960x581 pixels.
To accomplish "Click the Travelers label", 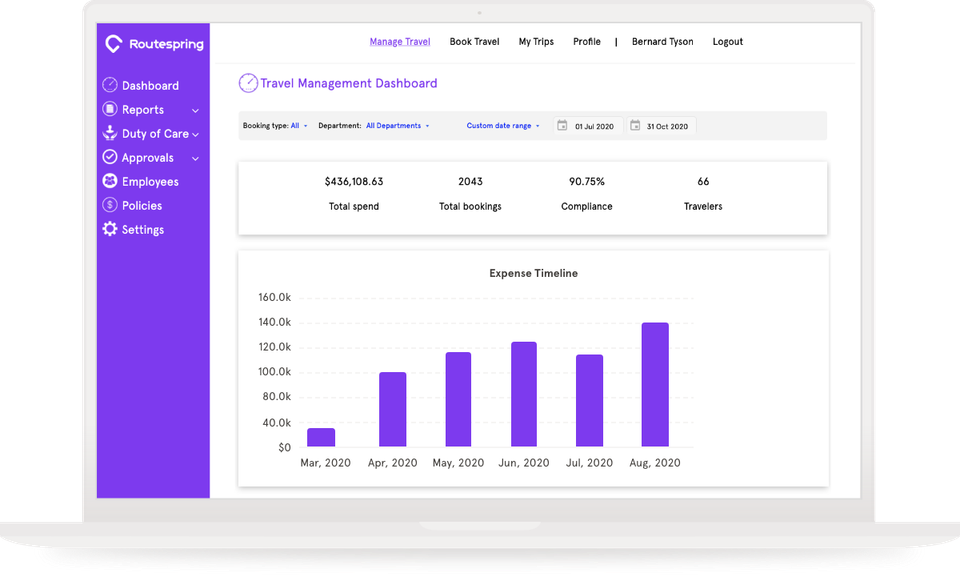I will tap(703, 206).
